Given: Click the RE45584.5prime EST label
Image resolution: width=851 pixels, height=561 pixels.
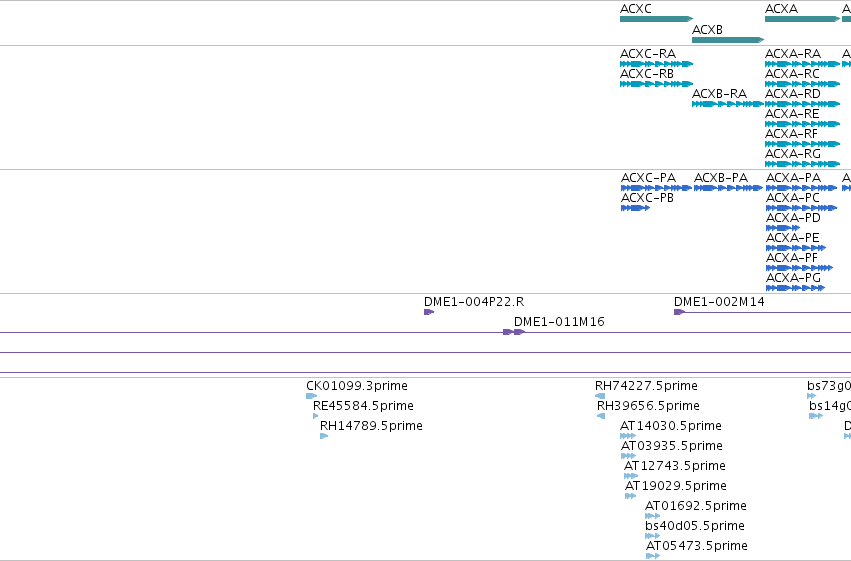Looking at the screenshot, I should pyautogui.click(x=363, y=406).
